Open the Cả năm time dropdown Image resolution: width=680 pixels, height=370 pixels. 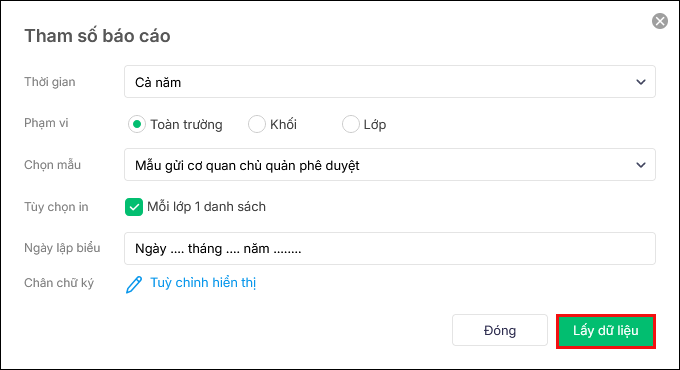click(x=389, y=82)
